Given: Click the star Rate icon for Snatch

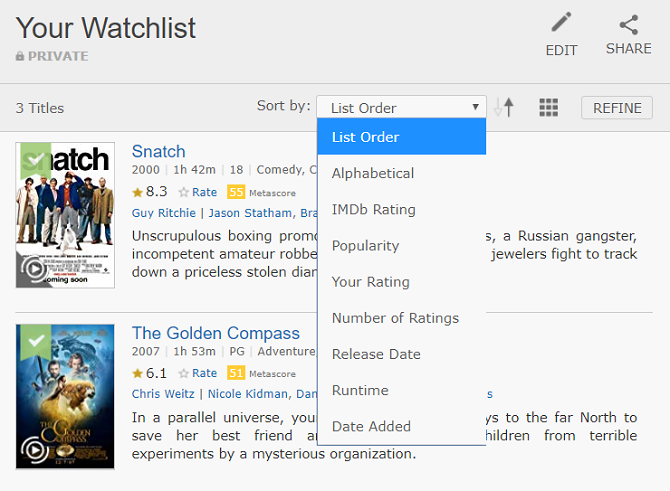Looking at the screenshot, I should [184, 192].
